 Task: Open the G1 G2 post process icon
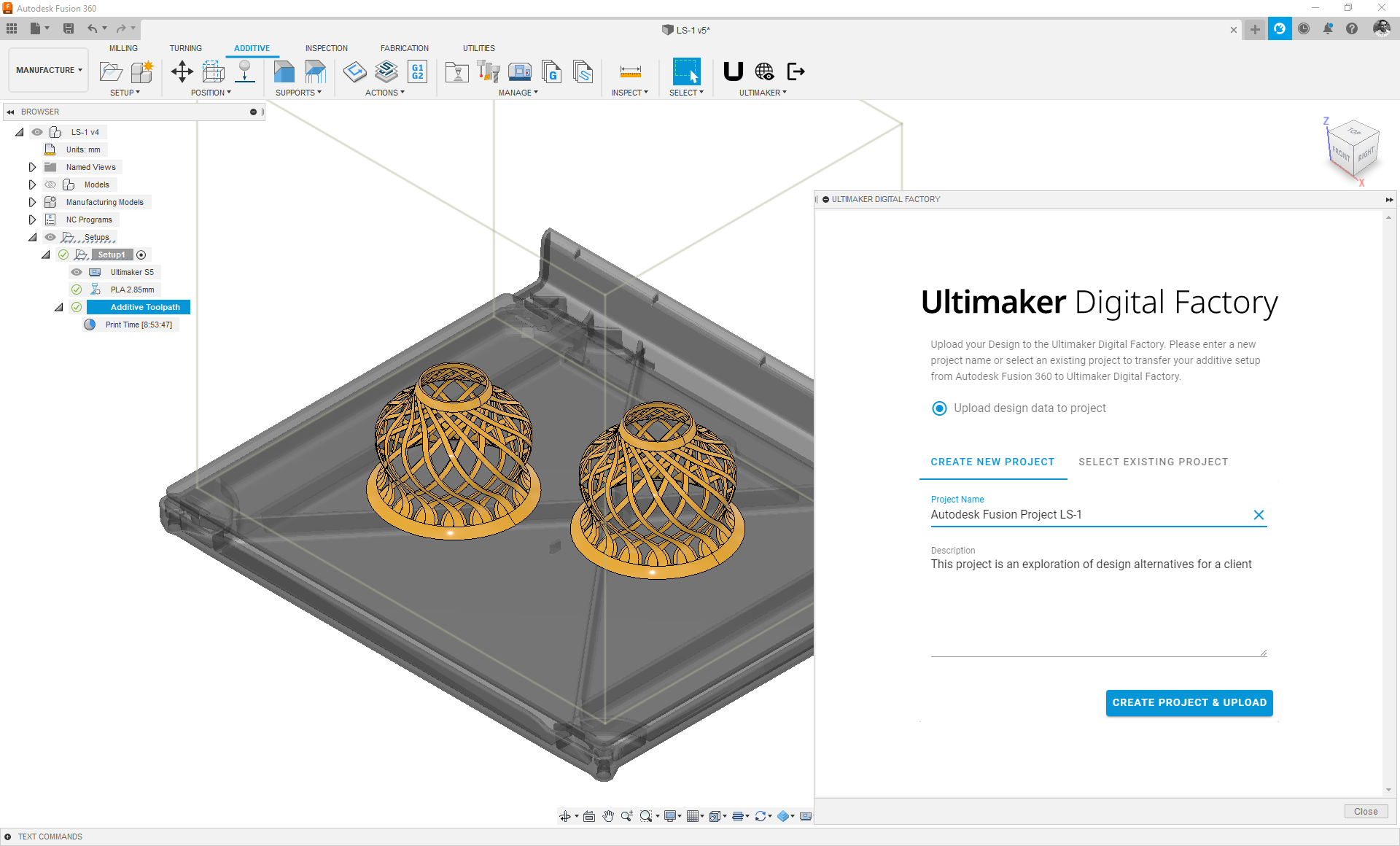(x=417, y=71)
